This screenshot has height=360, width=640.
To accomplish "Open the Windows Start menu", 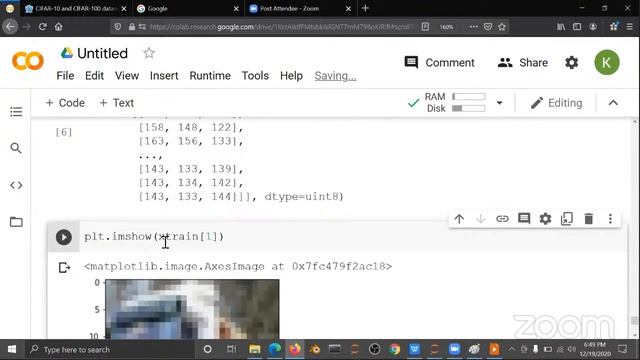I will click(x=12, y=349).
